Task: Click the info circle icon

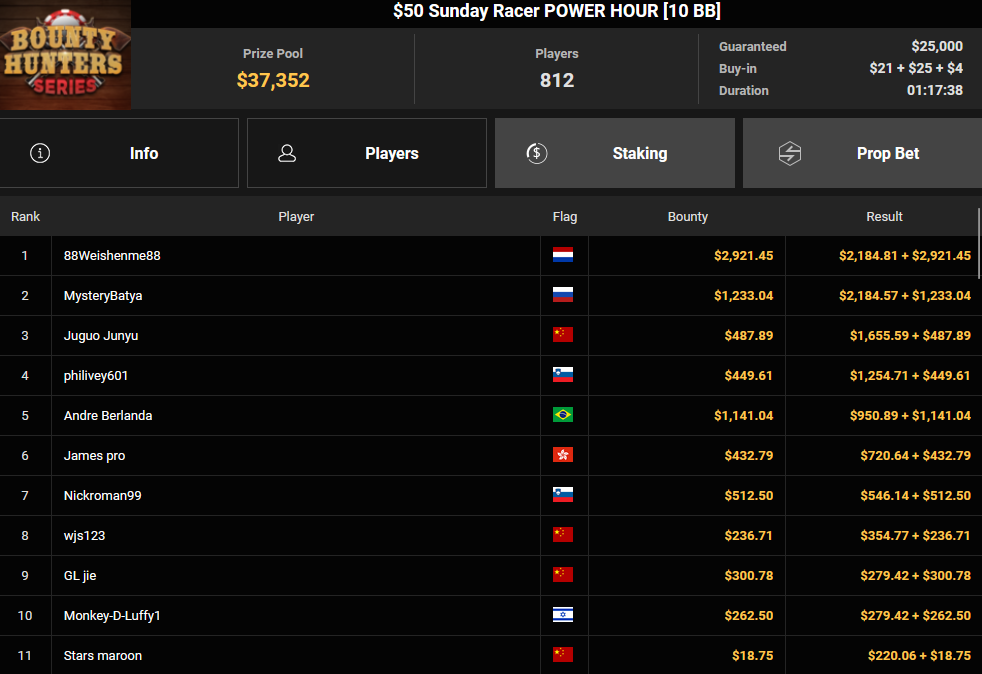Action: pos(40,153)
